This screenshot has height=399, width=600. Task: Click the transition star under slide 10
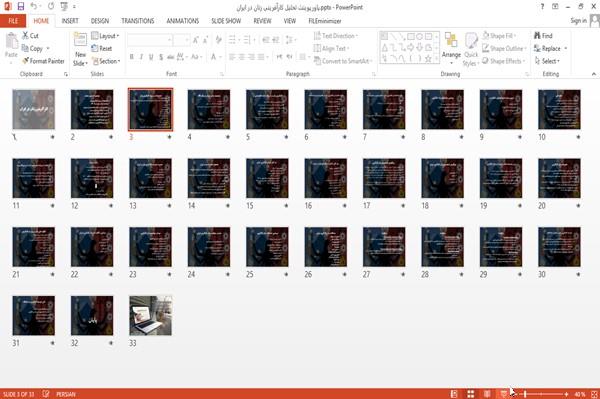click(578, 137)
